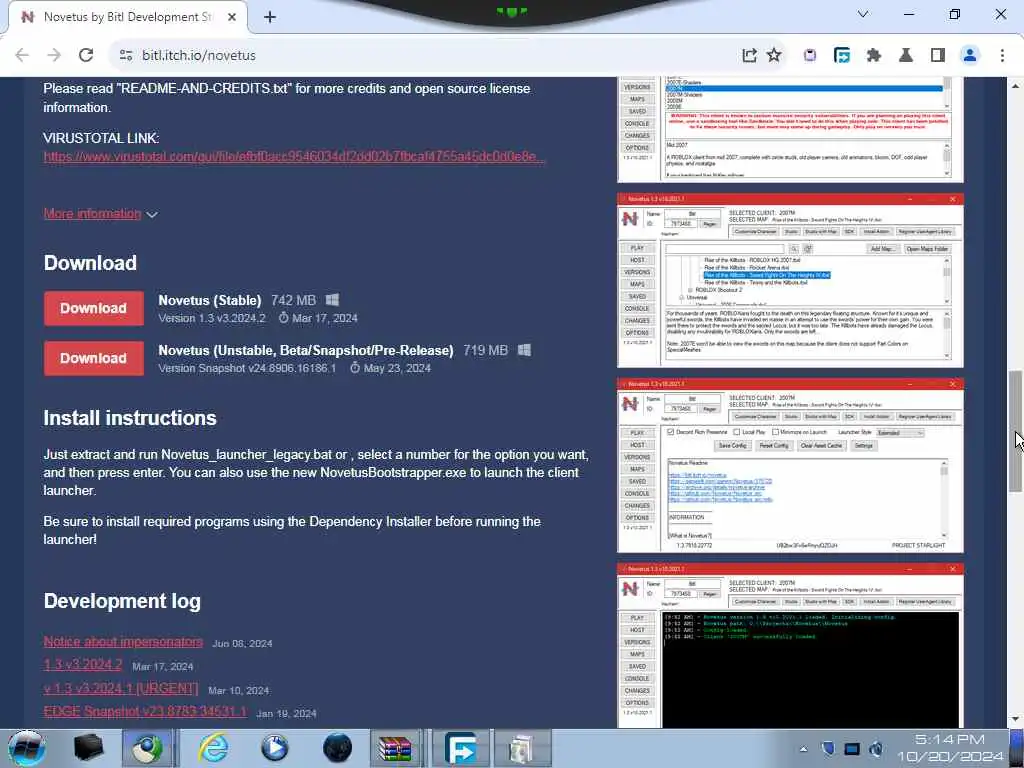This screenshot has height=768, width=1024.
Task: Open the volume tray icon
Action: [x=876, y=748]
